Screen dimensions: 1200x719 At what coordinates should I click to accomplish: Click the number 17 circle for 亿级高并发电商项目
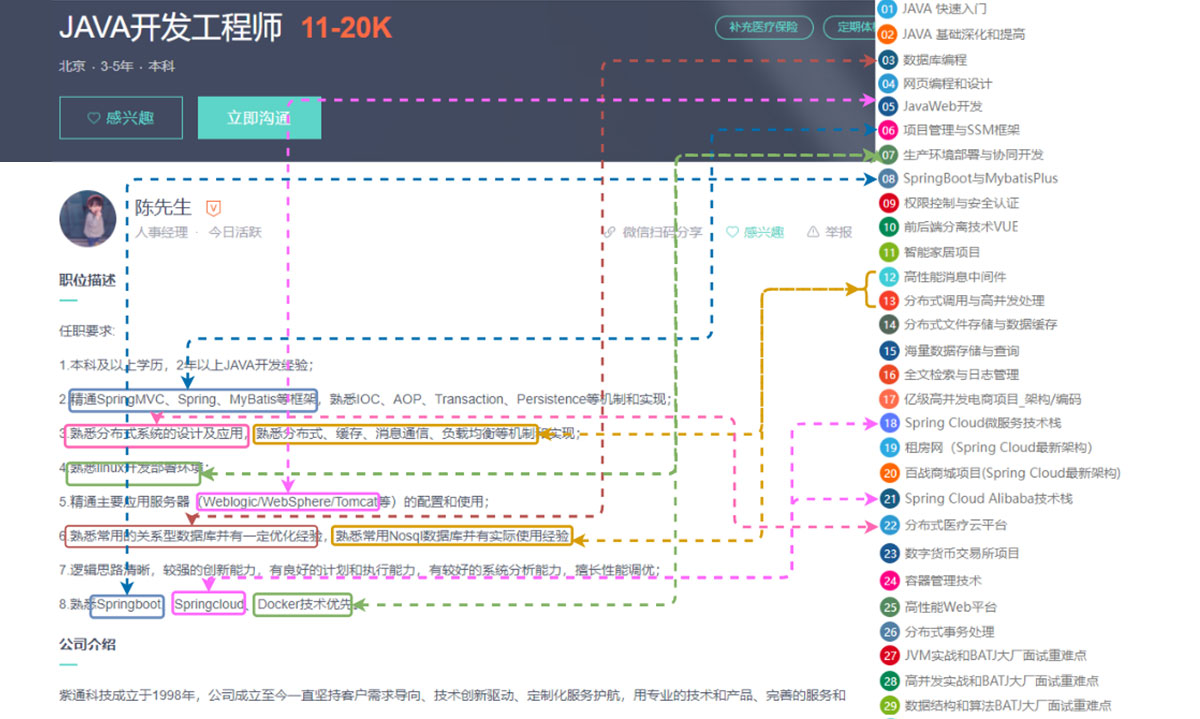(889, 399)
